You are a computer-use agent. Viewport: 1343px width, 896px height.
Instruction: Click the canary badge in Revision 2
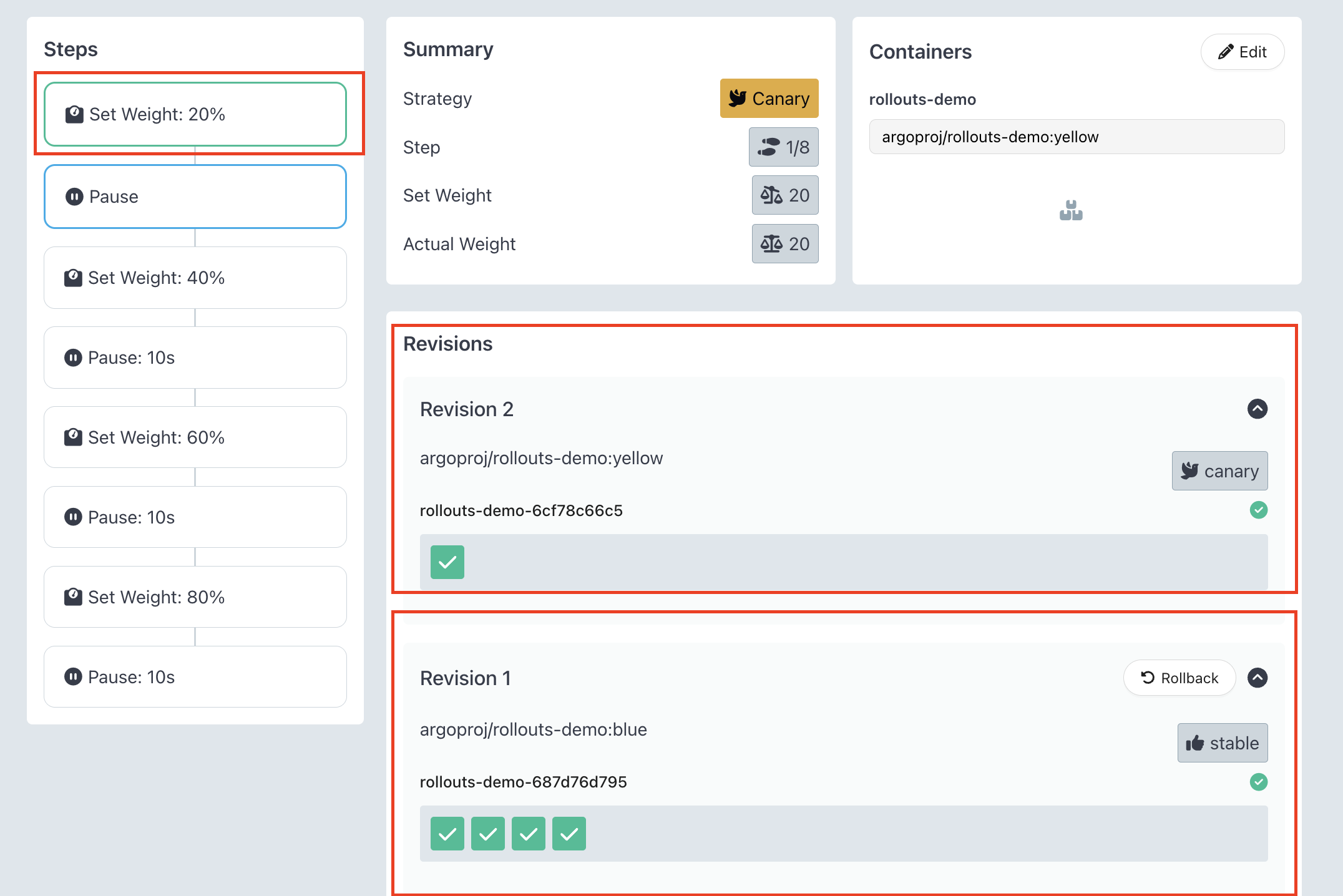point(1219,471)
